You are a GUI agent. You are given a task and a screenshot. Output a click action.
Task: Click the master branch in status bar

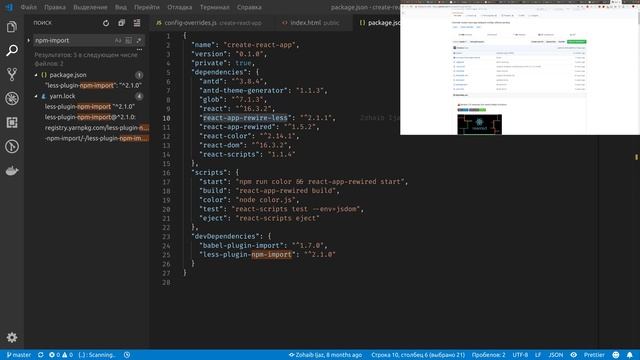pyautogui.click(x=19, y=355)
